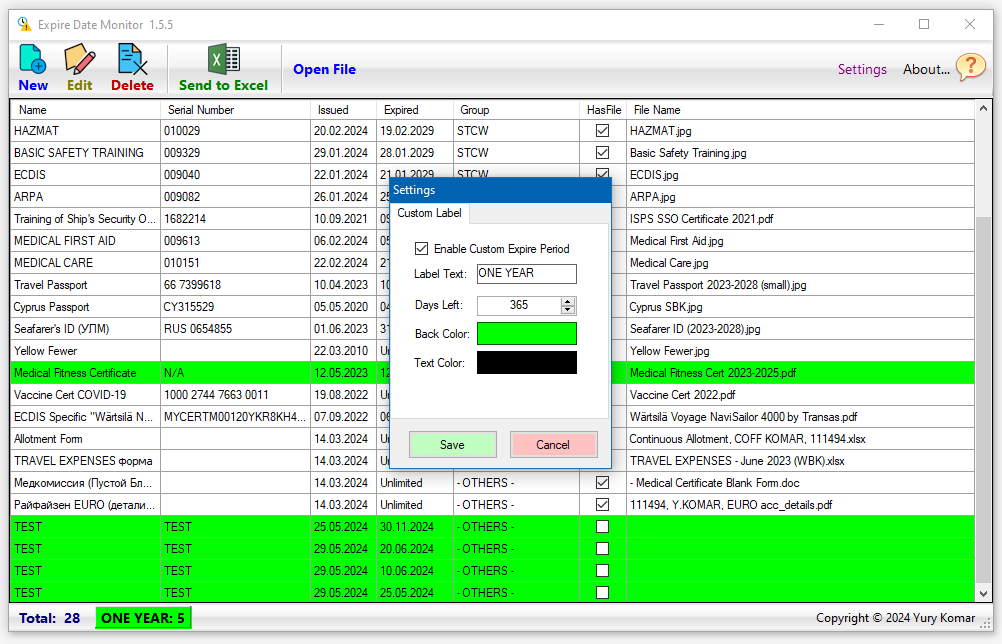
Task: Toggle HasFile checkbox for BASIC SAFETY TRAINING
Action: pos(602,153)
